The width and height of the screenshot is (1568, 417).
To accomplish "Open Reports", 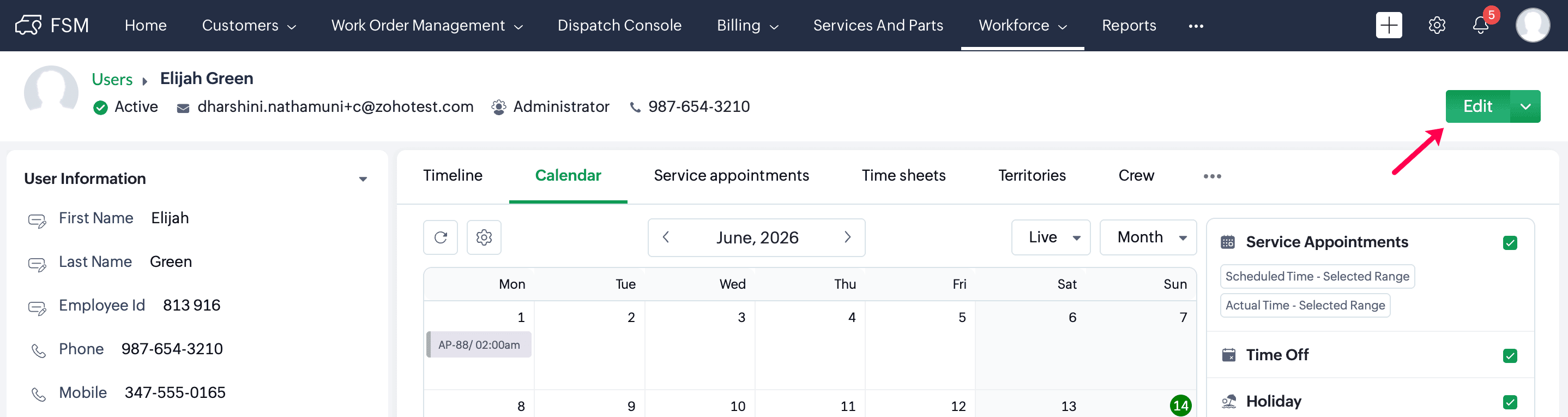I will (1129, 25).
